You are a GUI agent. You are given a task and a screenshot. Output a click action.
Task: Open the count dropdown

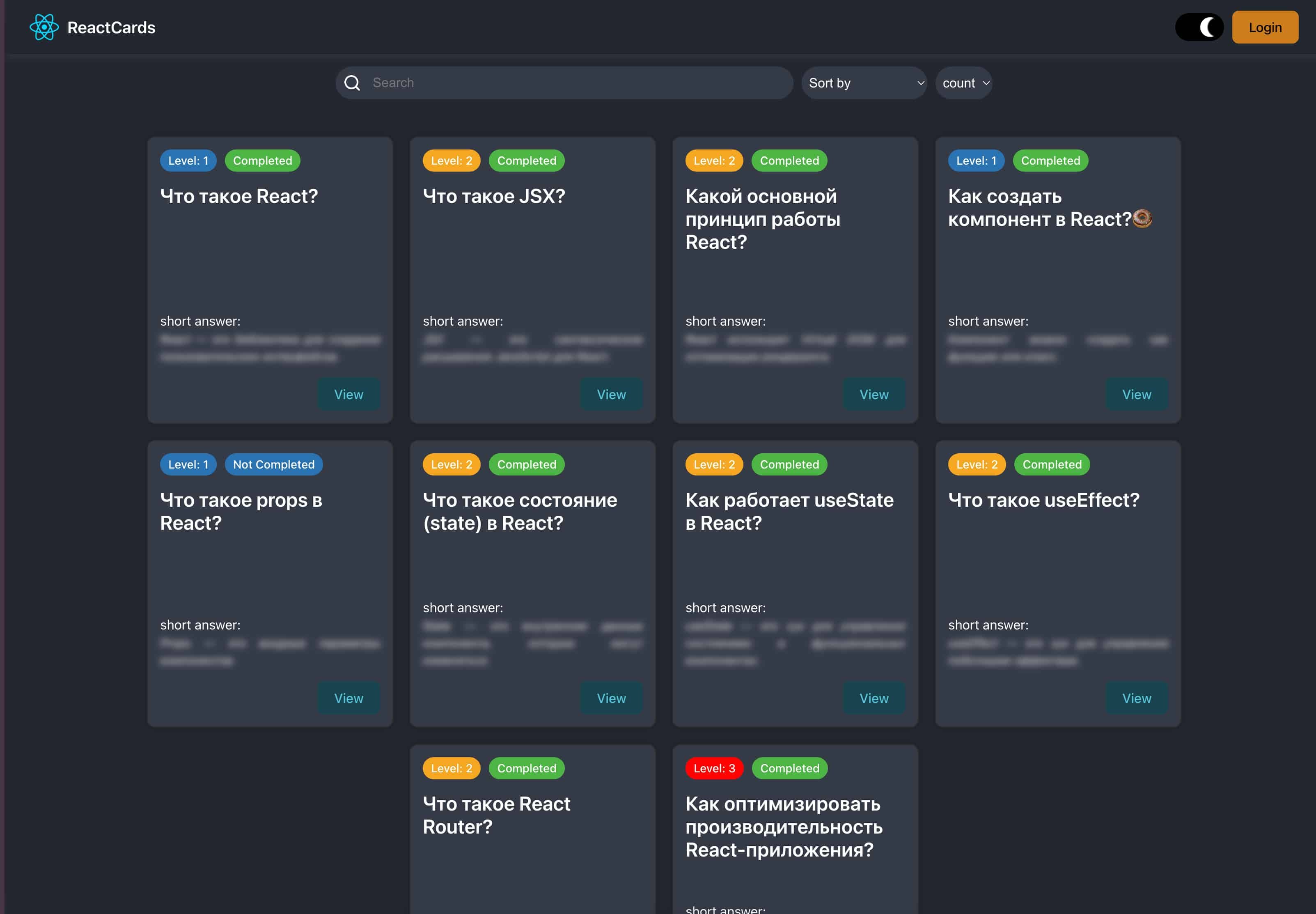point(963,83)
